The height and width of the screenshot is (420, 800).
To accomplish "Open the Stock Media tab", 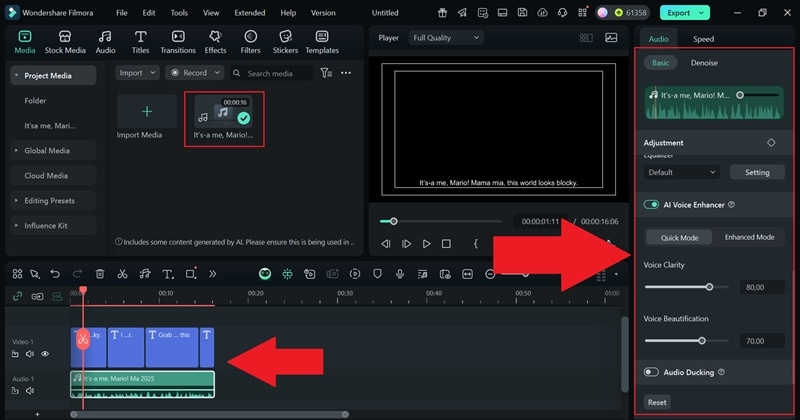I will pos(65,42).
